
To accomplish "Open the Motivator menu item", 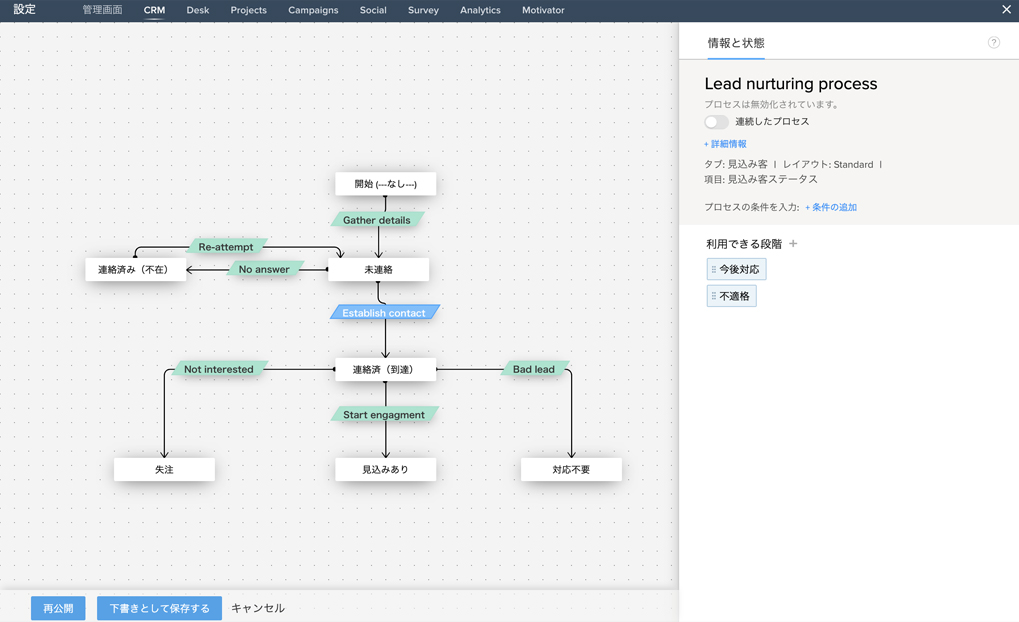I will point(543,10).
